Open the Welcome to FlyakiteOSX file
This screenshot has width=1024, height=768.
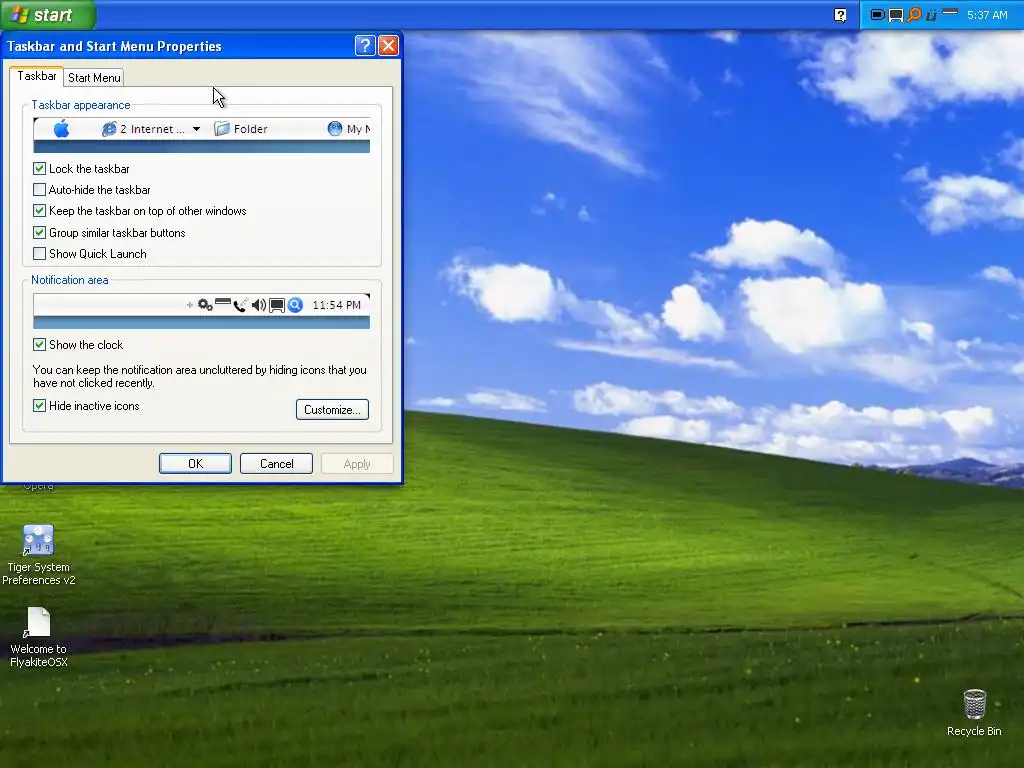[x=39, y=637]
